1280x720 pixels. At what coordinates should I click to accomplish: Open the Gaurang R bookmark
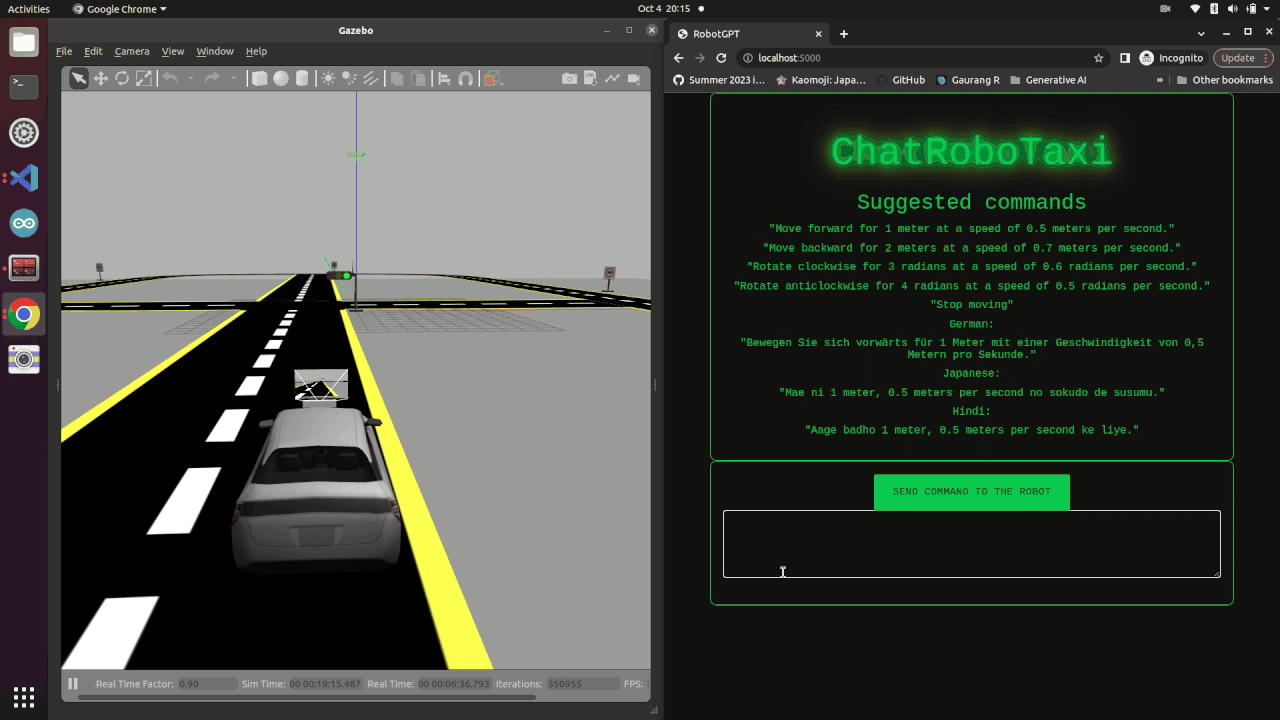click(x=968, y=80)
